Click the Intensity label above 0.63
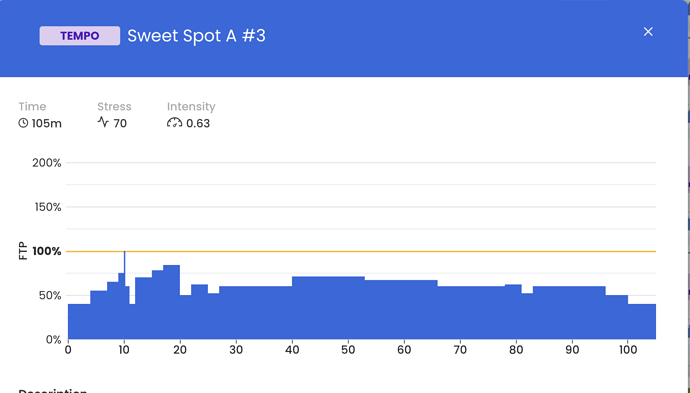The width and height of the screenshot is (690, 393). point(191,107)
